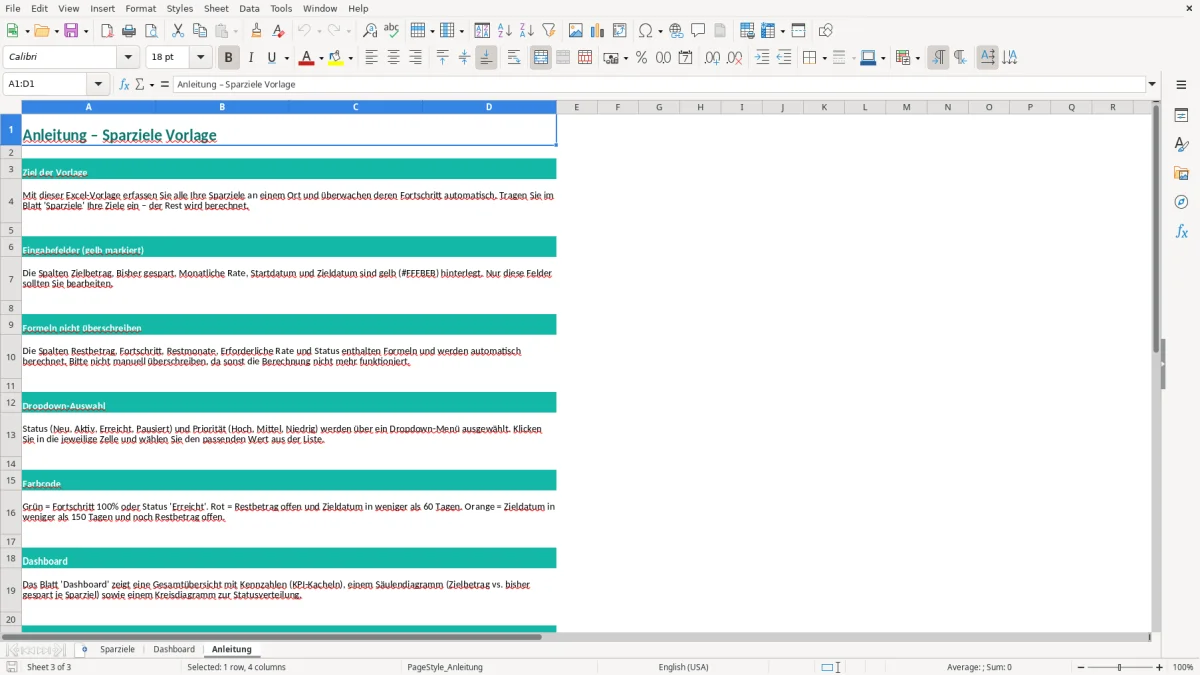
Task: Click the Print icon
Action: tap(129, 31)
